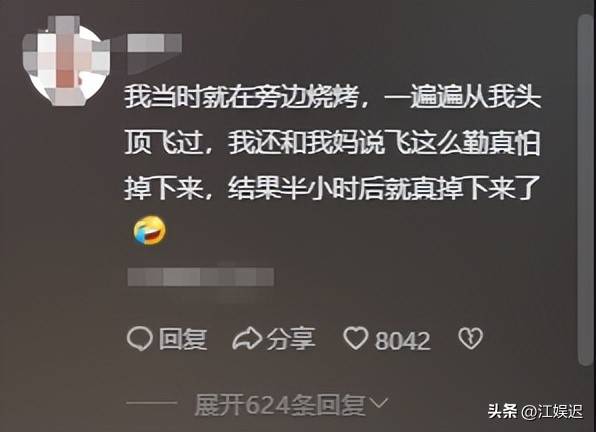Open the @江娱迟 watermark account
The image size is (596, 432).
point(552,411)
